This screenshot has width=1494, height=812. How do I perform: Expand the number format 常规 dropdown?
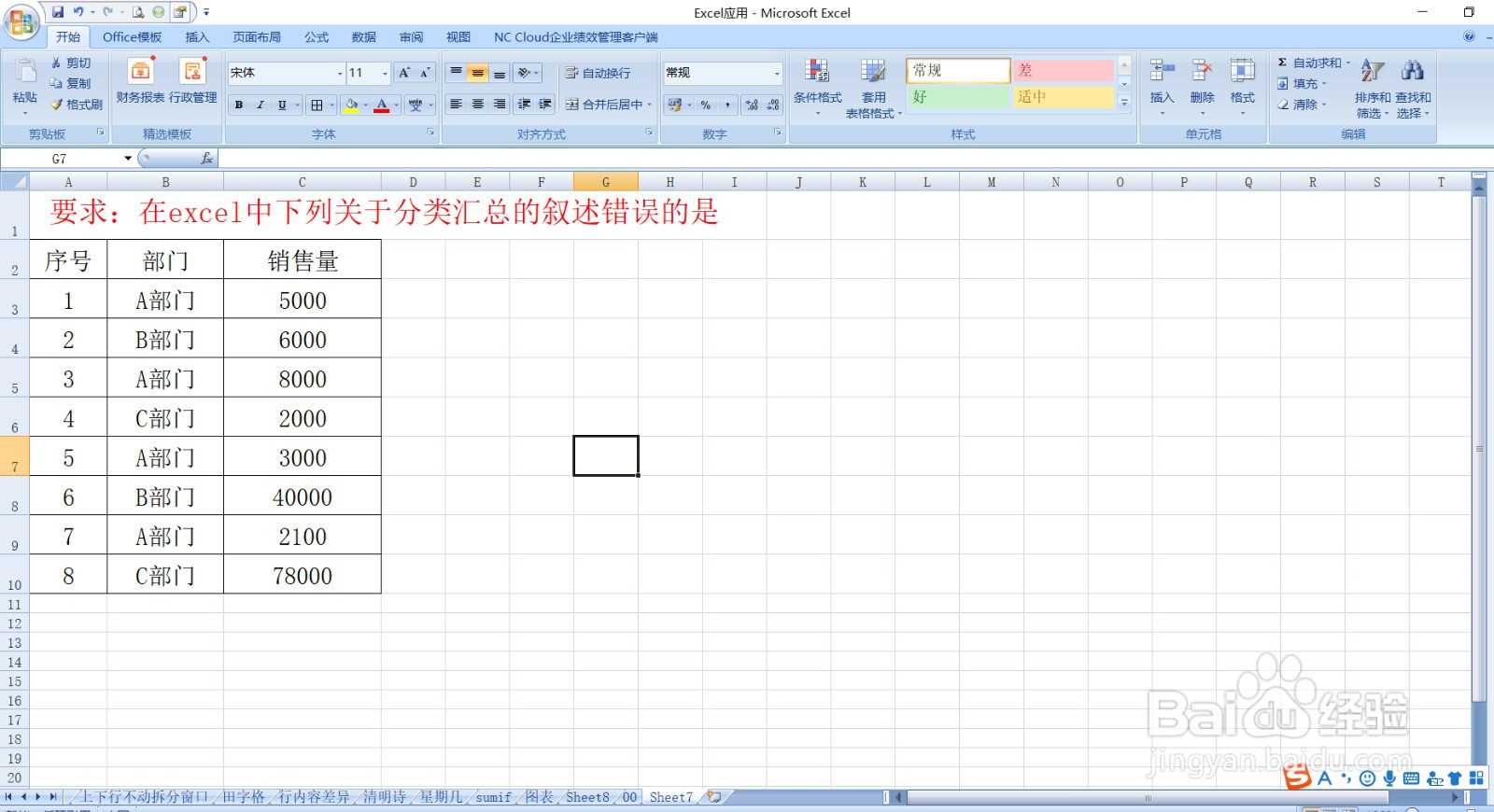(777, 73)
